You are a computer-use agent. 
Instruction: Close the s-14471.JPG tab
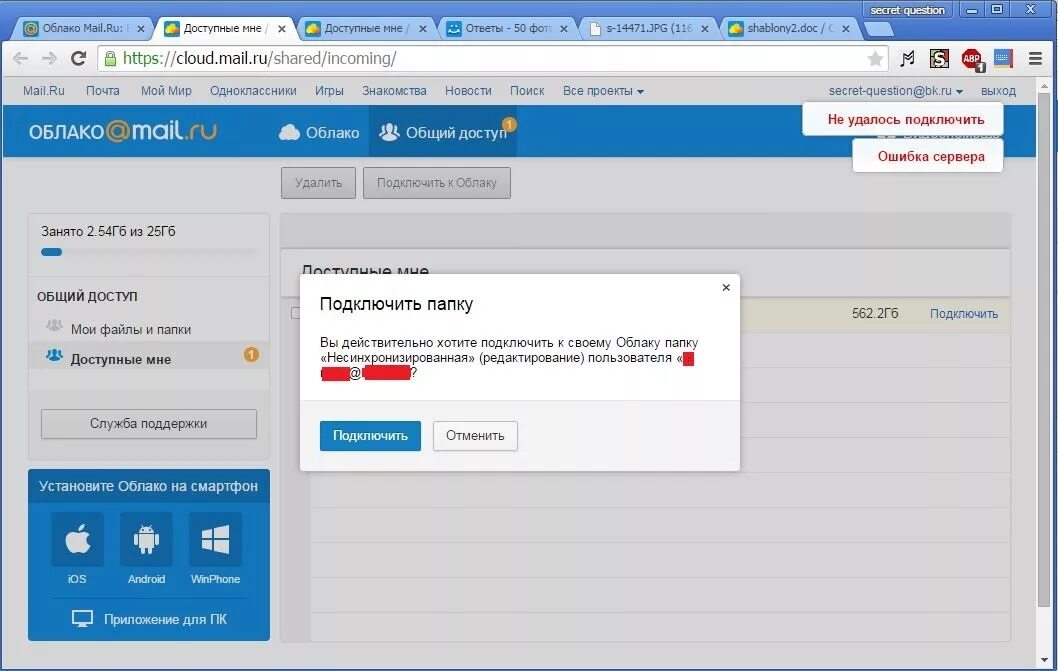(x=704, y=28)
